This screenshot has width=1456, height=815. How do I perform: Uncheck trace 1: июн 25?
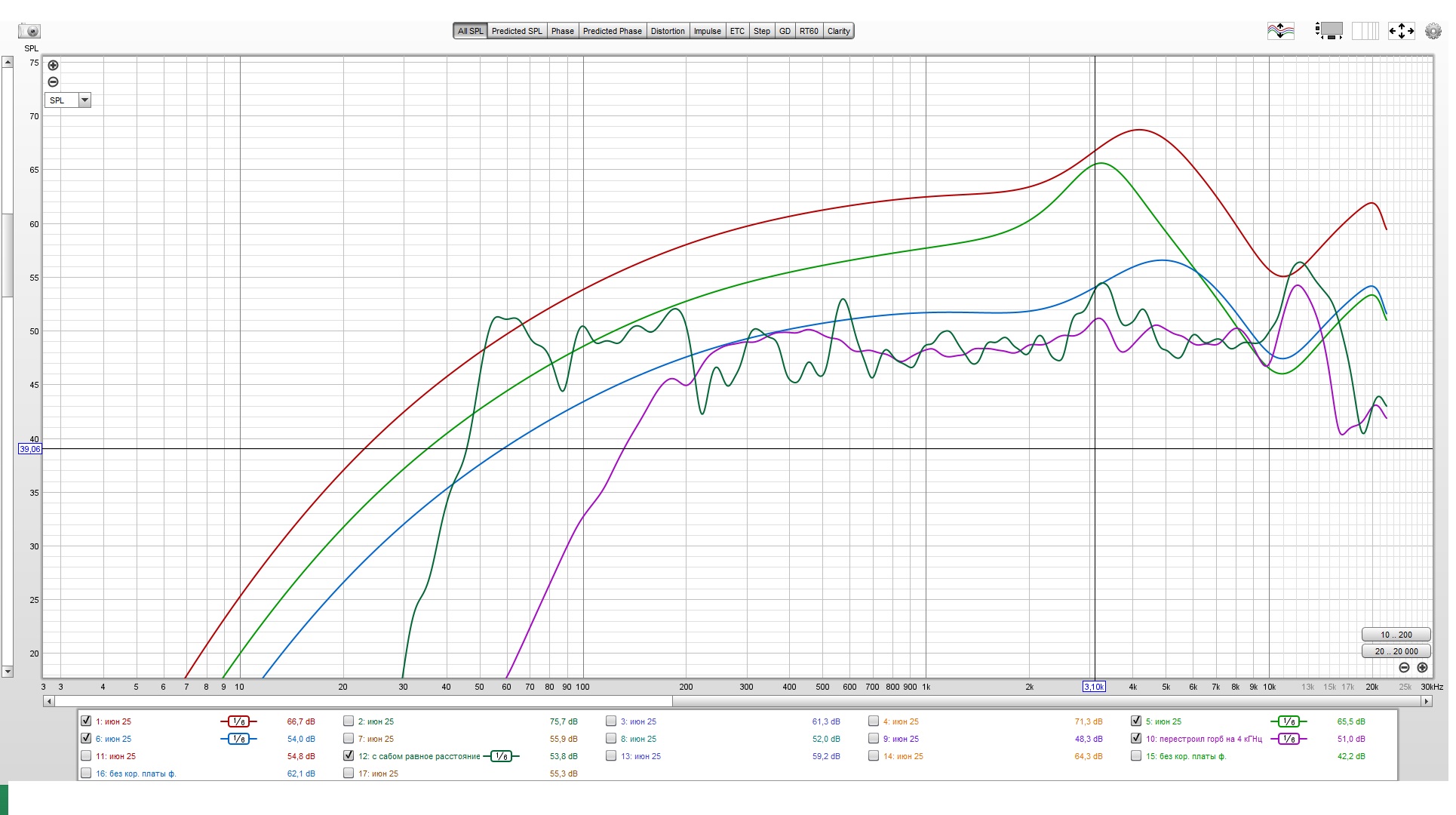coord(86,721)
